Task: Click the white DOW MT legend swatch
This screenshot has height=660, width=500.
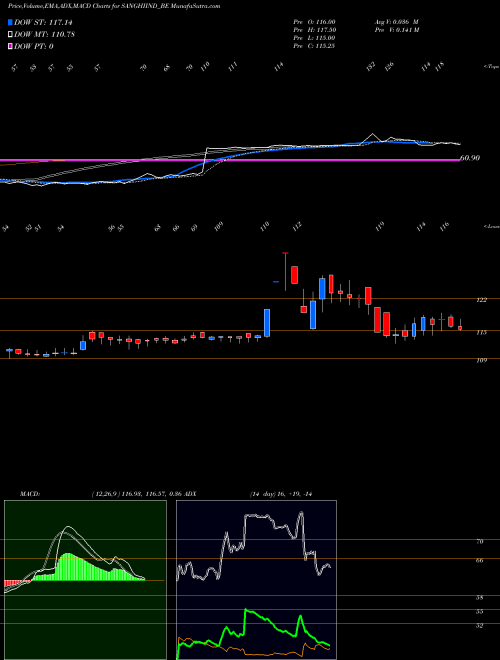Action: [11, 34]
